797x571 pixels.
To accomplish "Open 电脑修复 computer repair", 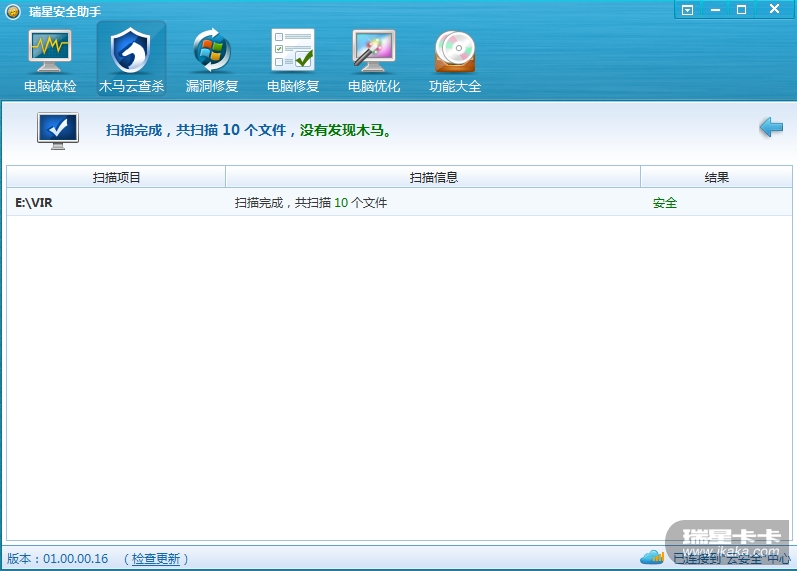I will (293, 60).
